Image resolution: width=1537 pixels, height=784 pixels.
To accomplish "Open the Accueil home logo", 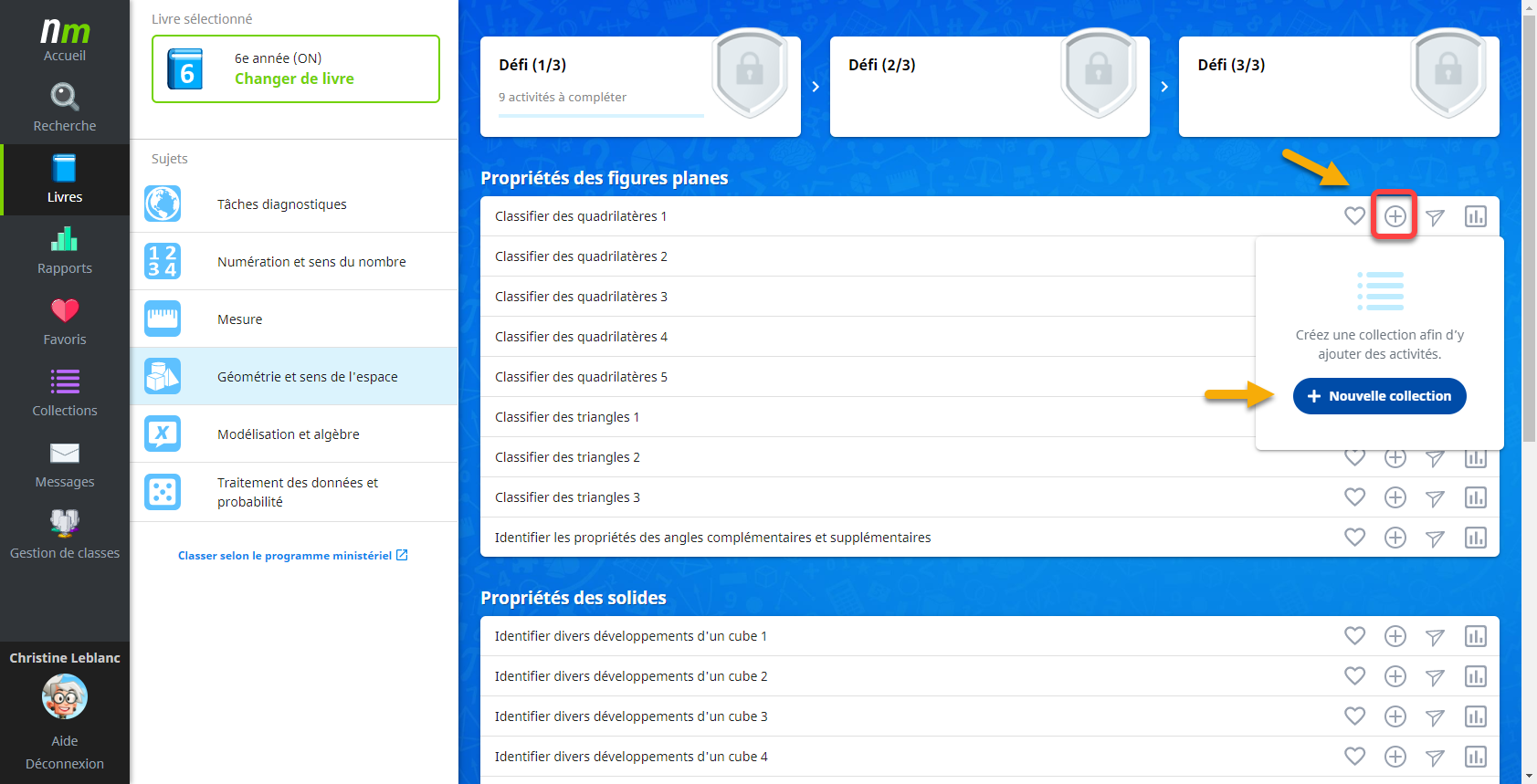I will [x=65, y=38].
